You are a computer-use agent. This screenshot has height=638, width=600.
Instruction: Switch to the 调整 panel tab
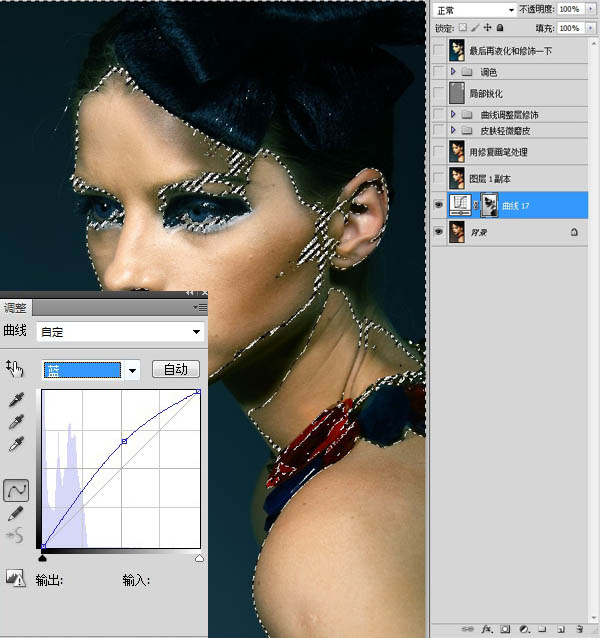coord(15,308)
